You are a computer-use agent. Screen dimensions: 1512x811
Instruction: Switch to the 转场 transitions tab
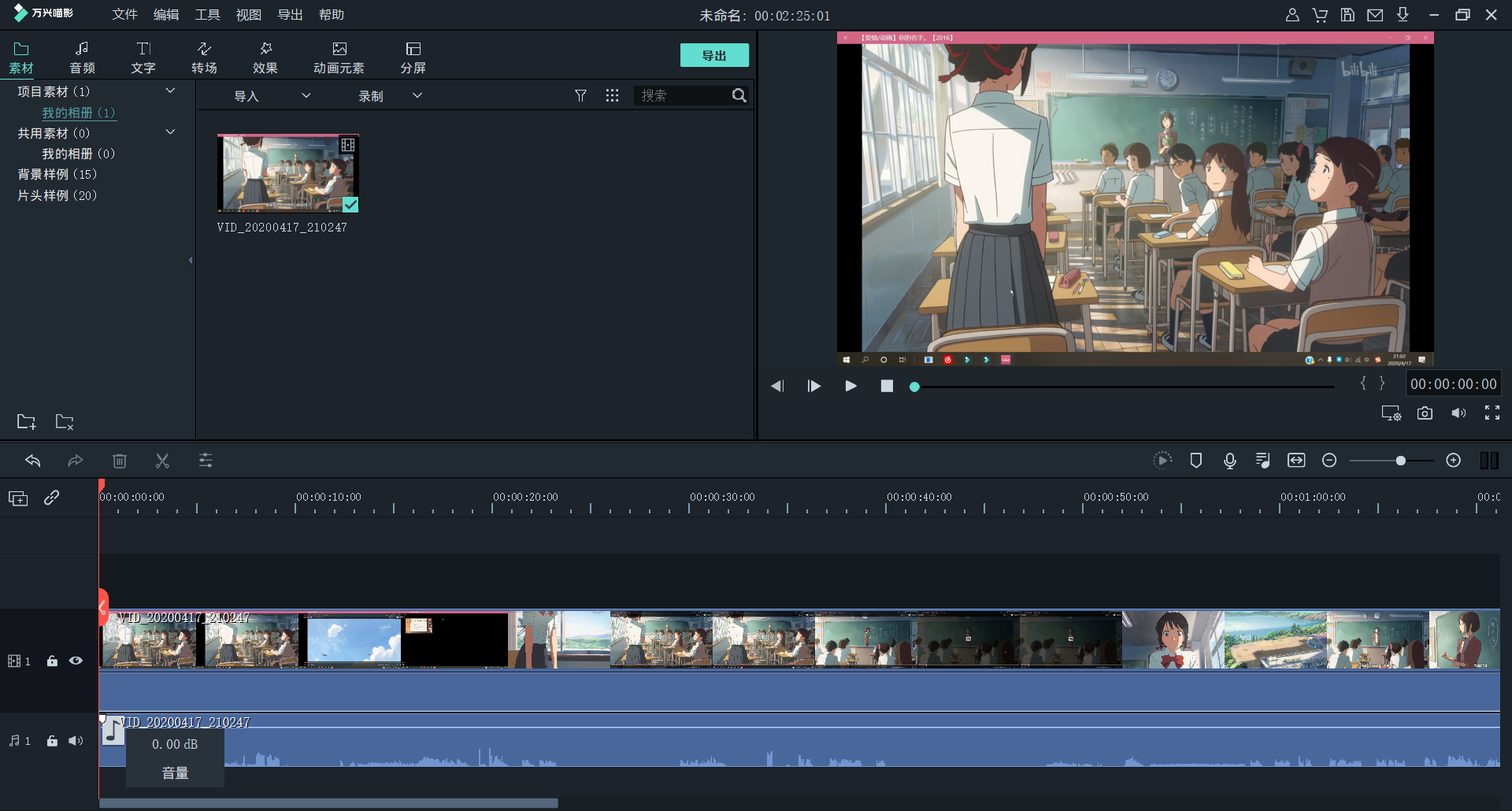click(x=204, y=57)
